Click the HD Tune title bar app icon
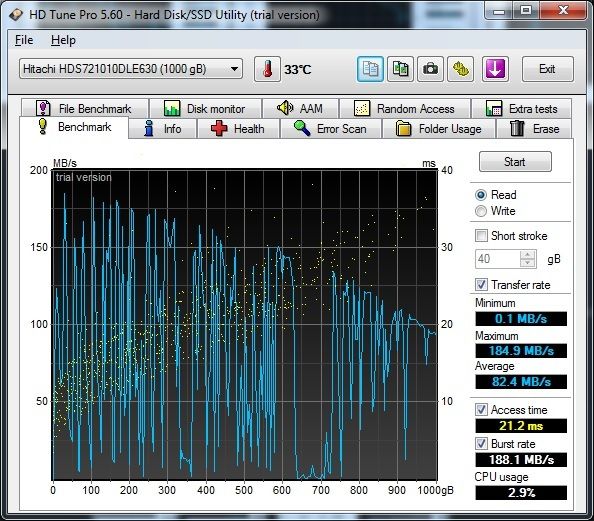Screen dimensions: 594x521 click(x=16, y=15)
